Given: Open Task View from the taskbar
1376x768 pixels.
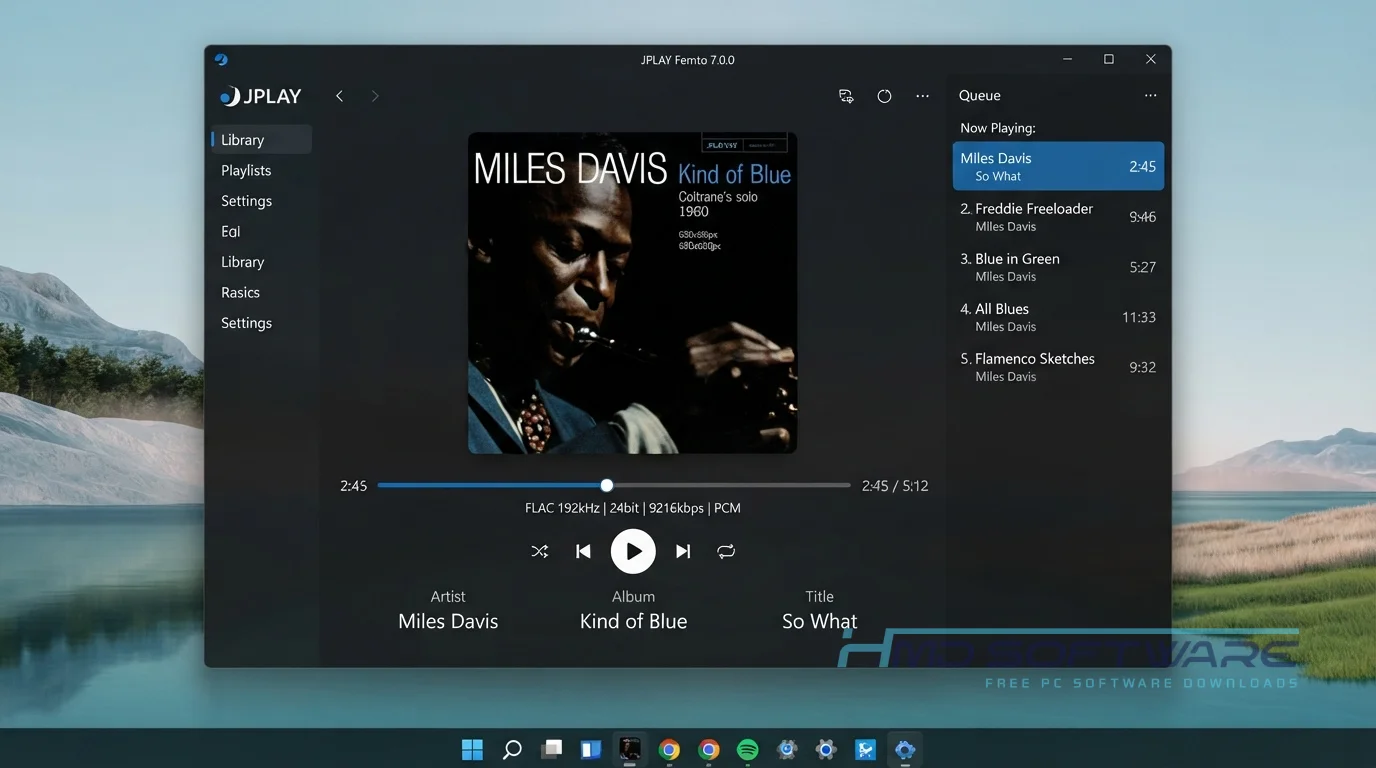Looking at the screenshot, I should click(552, 749).
